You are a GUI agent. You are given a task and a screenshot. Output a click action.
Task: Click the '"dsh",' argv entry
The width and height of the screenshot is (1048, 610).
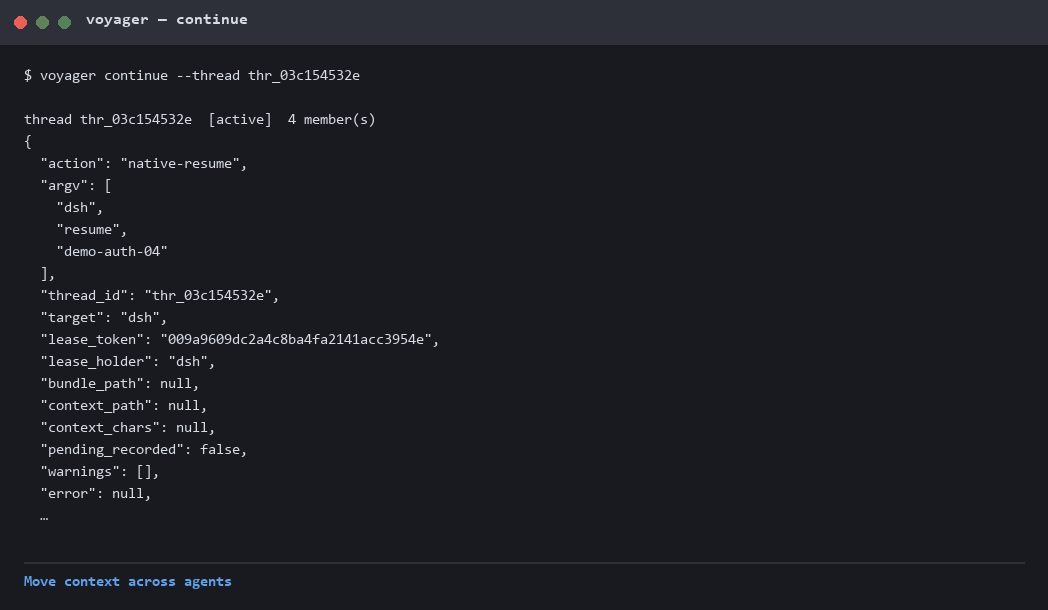pyautogui.click(x=80, y=208)
